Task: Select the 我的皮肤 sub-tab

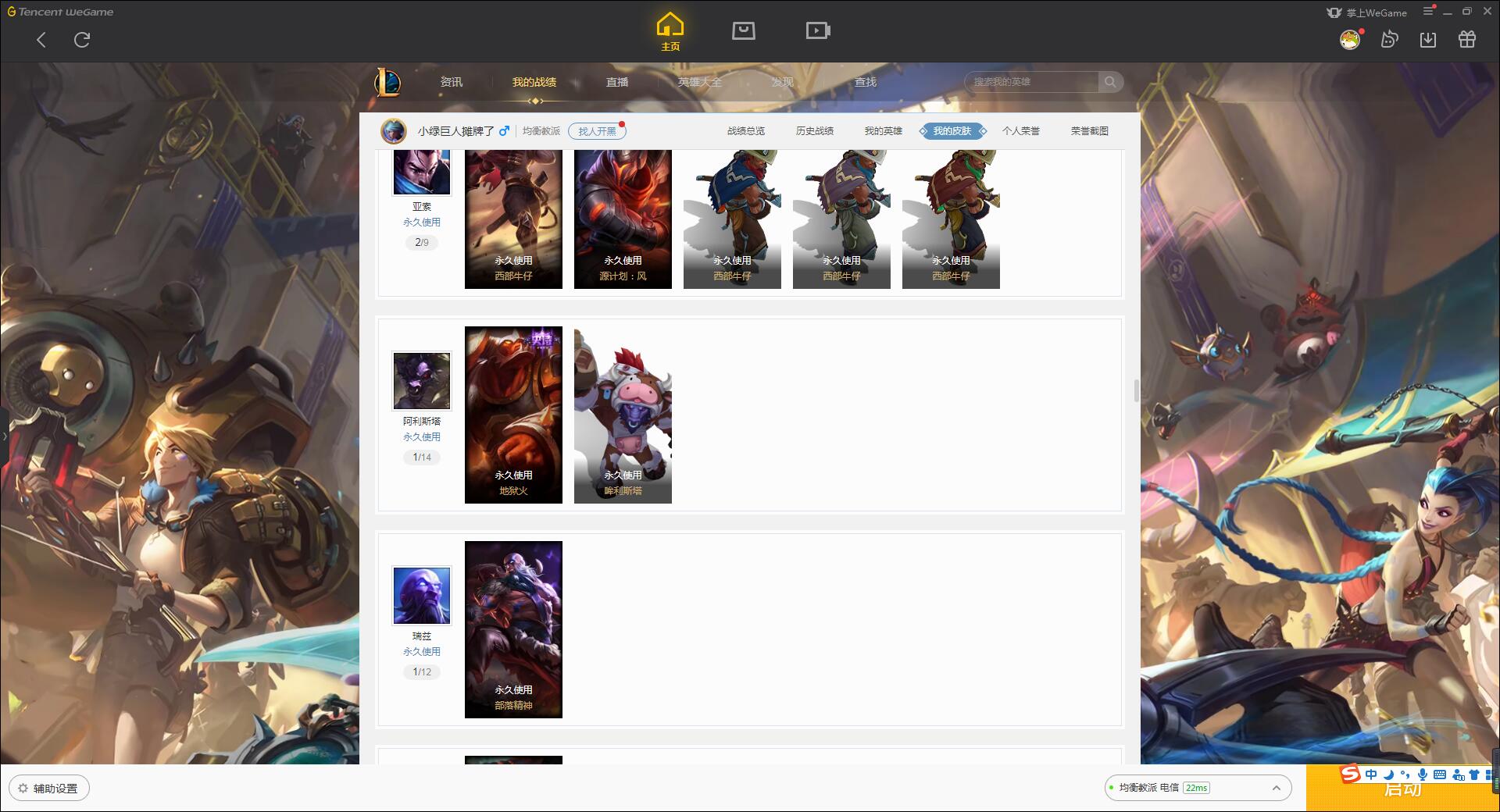Action: [x=952, y=131]
